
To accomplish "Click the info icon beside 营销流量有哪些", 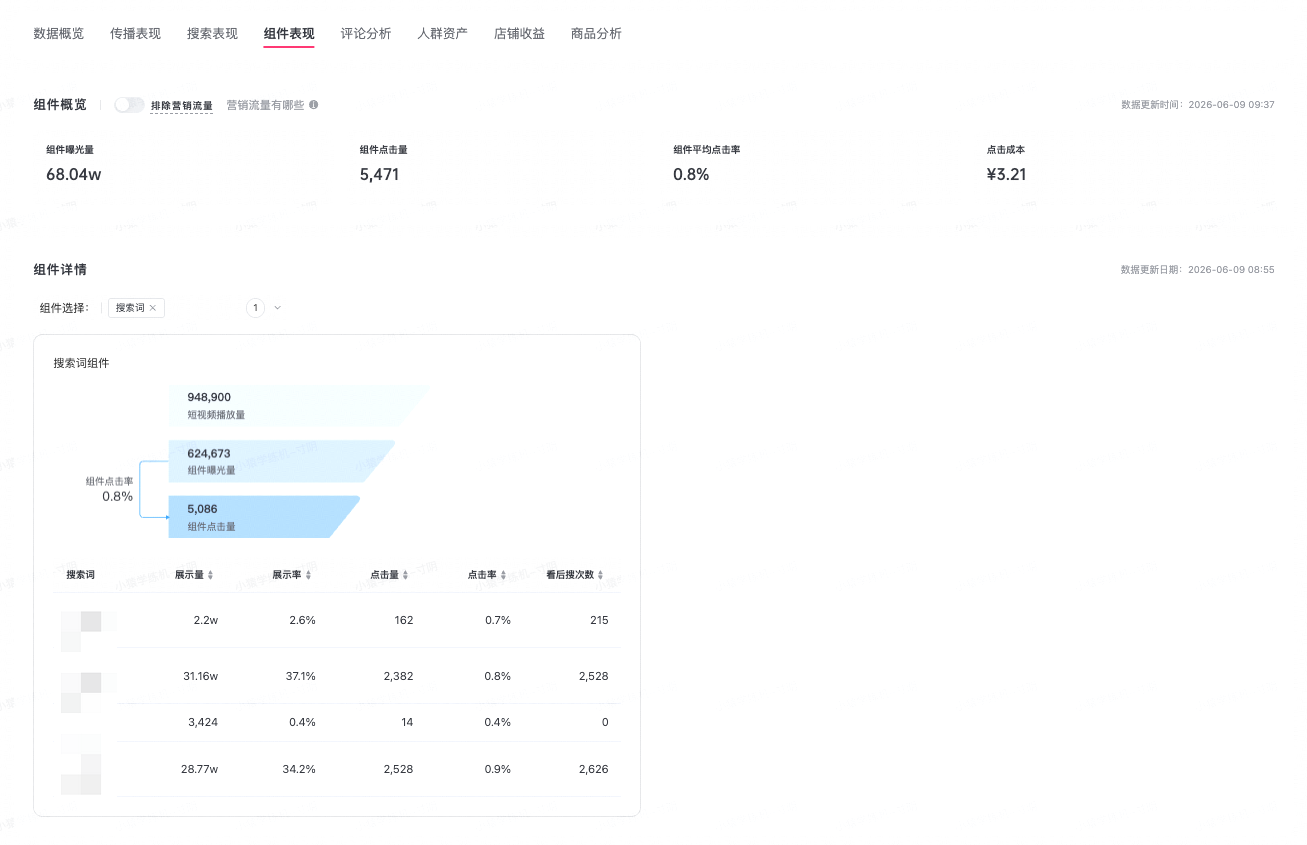I will (x=314, y=105).
